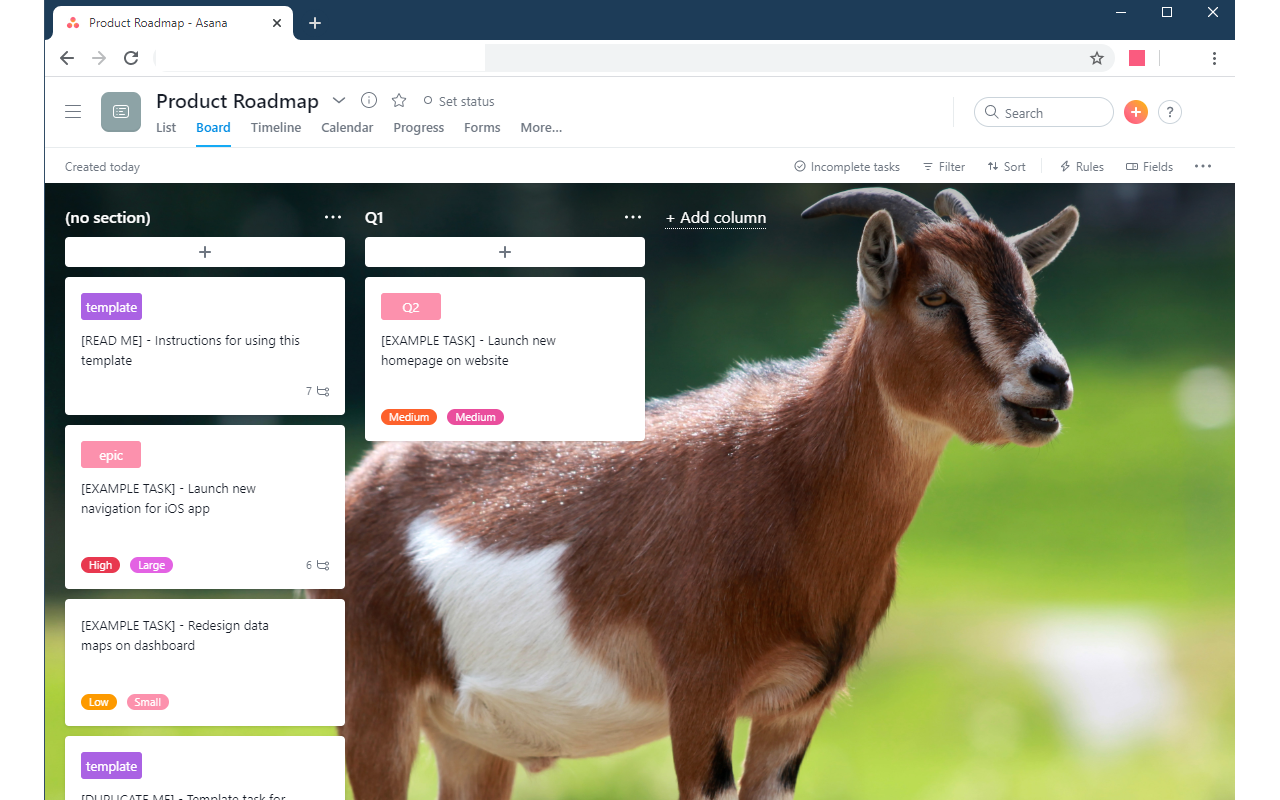
Task: Click the orange Medium priority pill
Action: (x=409, y=417)
